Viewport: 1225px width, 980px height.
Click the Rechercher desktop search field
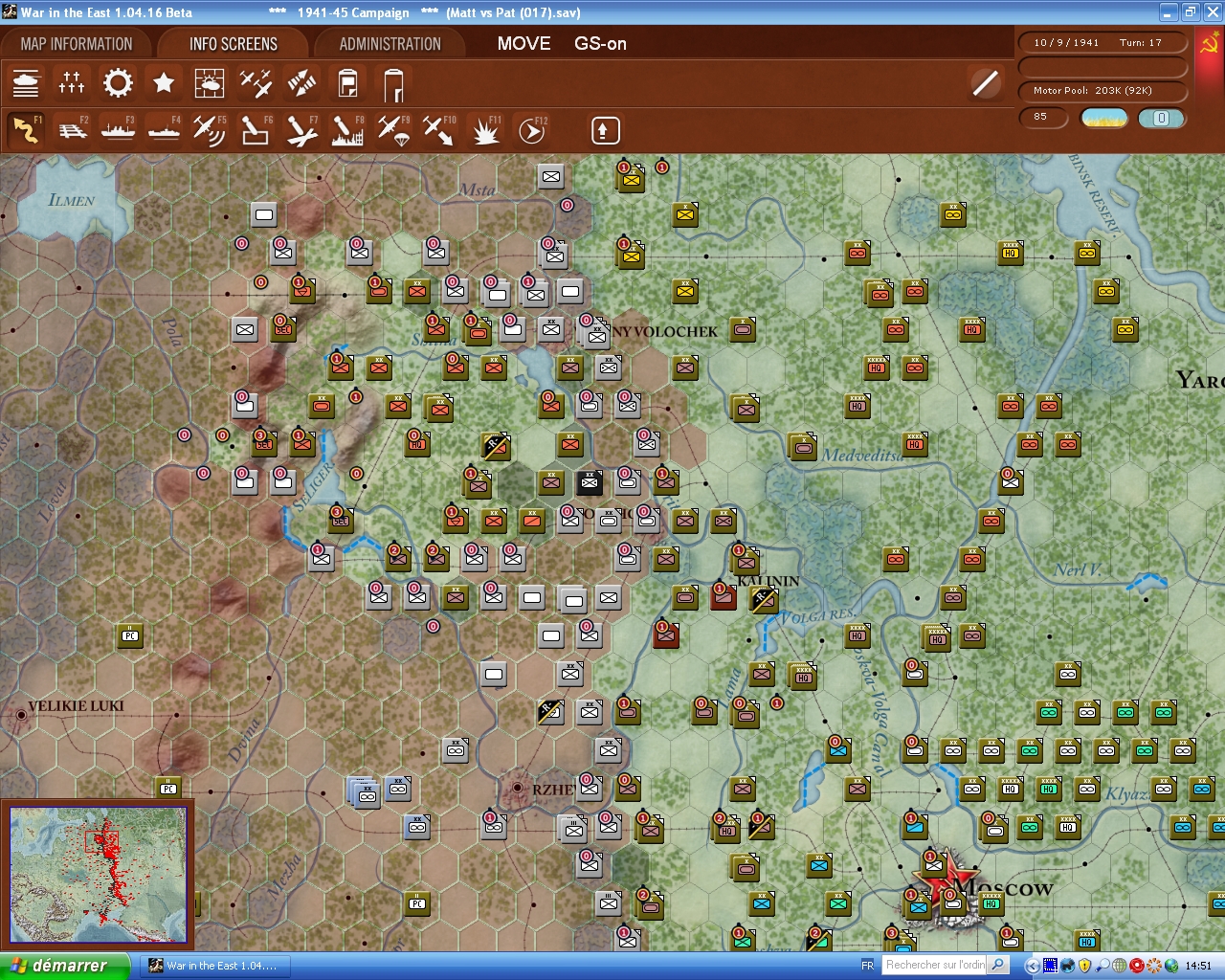[935, 966]
